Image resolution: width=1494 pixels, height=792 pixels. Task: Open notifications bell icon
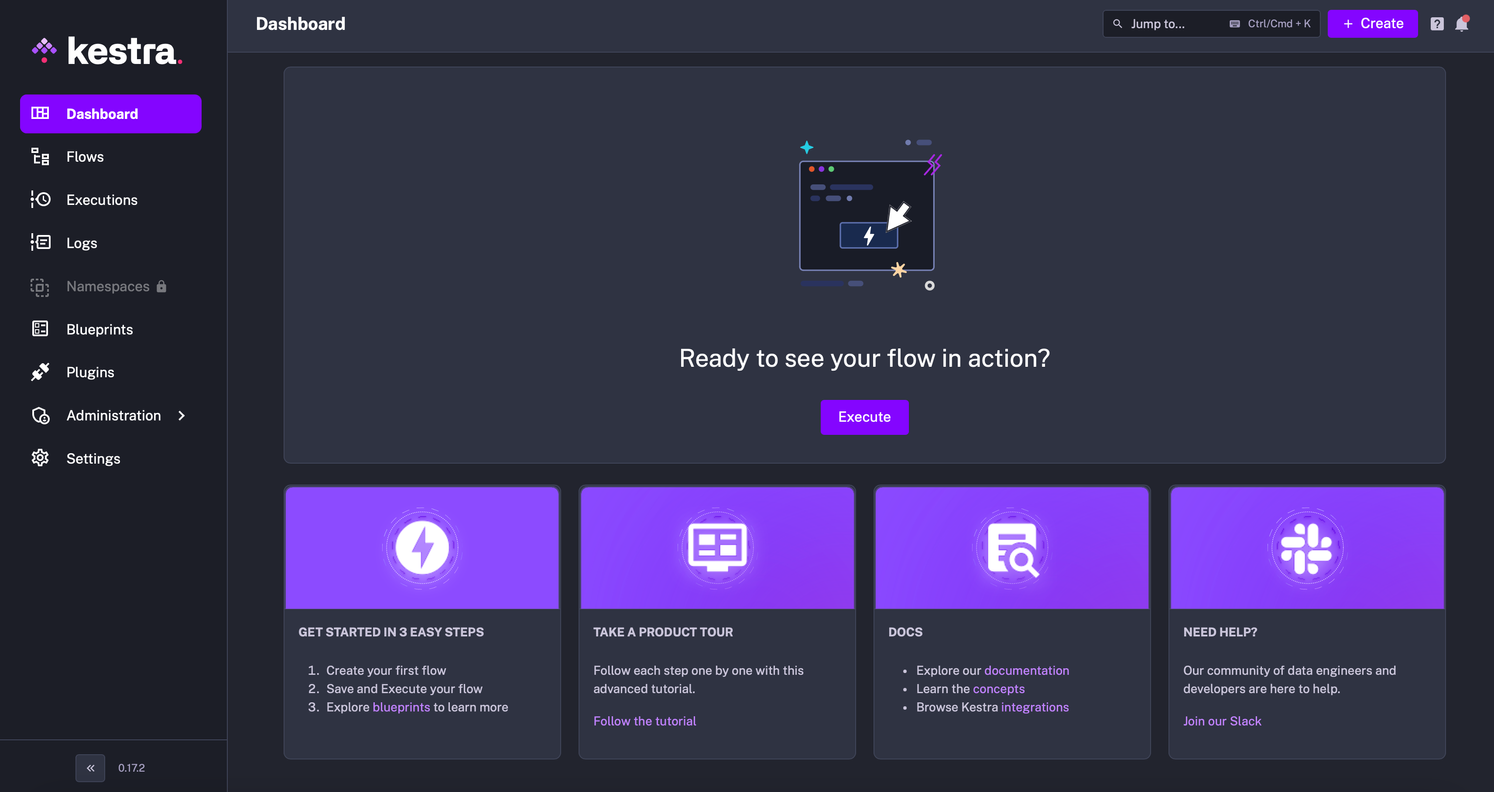tap(1462, 24)
